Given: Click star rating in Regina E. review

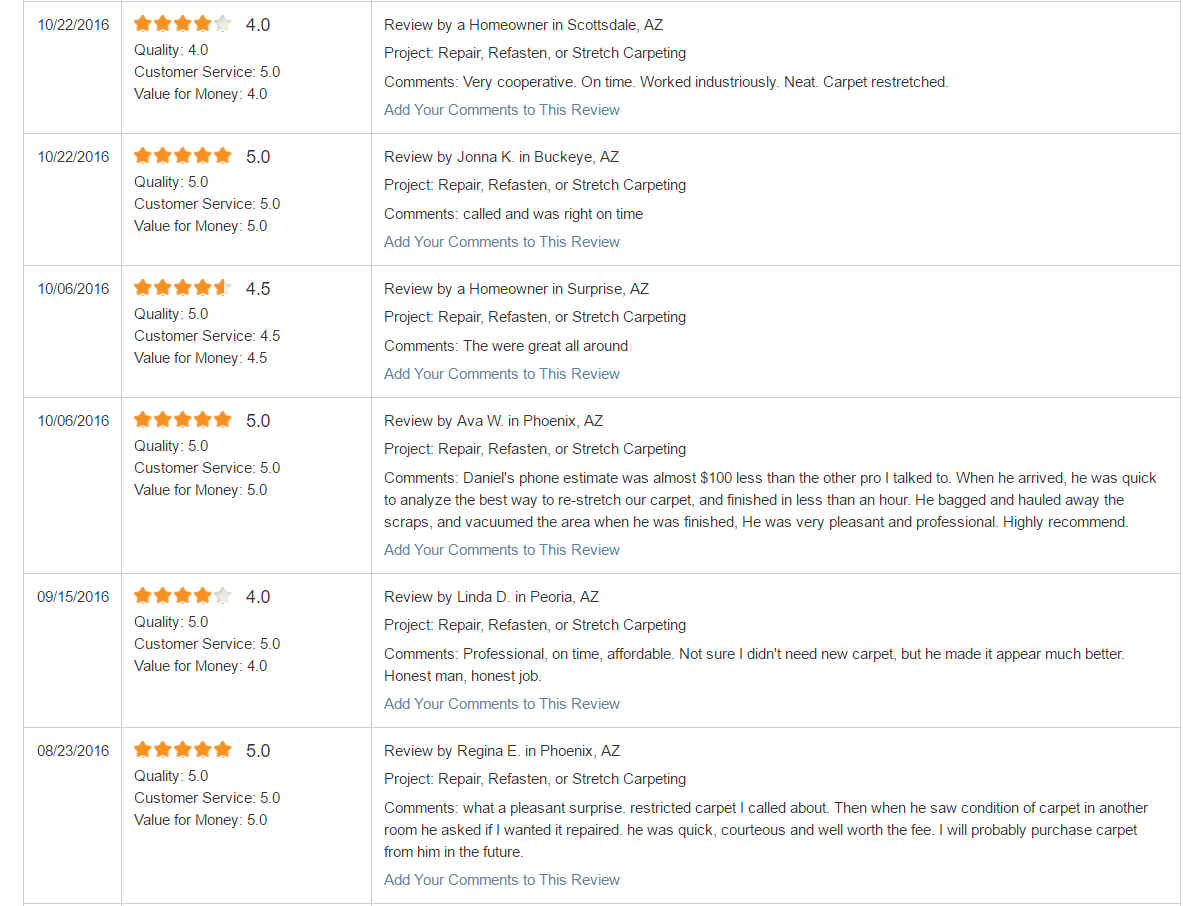Looking at the screenshot, I should 183,750.
